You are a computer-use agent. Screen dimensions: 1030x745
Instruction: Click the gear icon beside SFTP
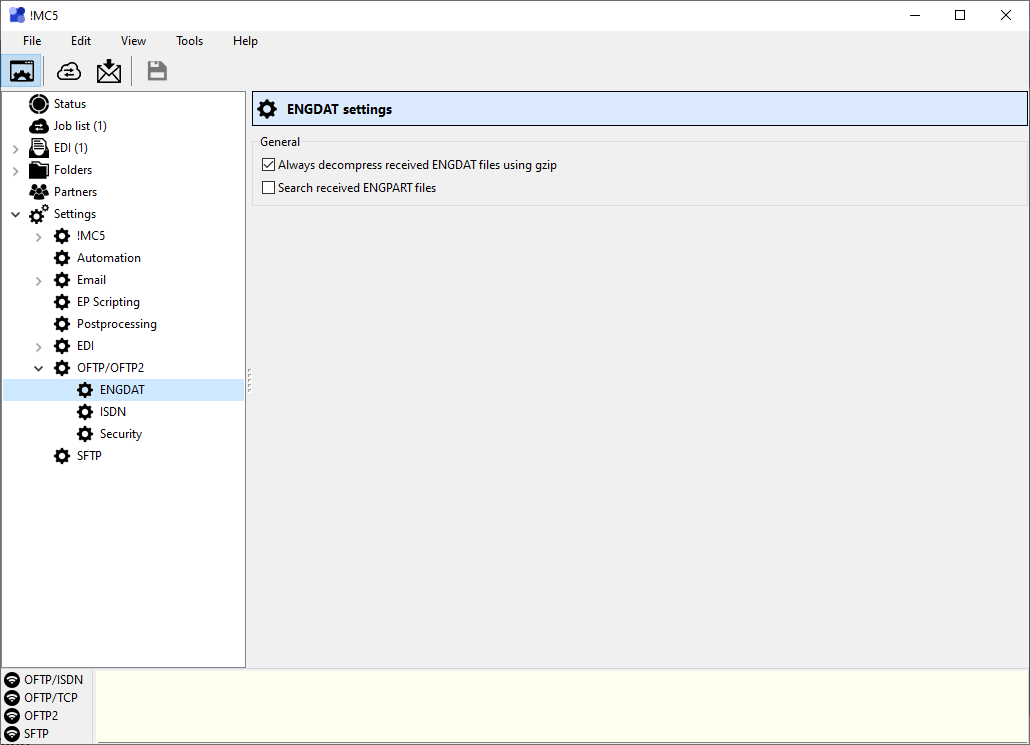[62, 456]
